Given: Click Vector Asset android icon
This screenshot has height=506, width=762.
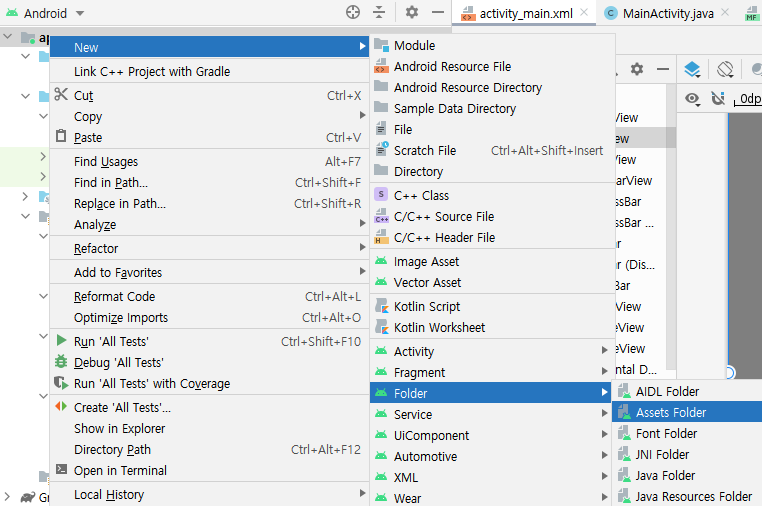Looking at the screenshot, I should (381, 282).
